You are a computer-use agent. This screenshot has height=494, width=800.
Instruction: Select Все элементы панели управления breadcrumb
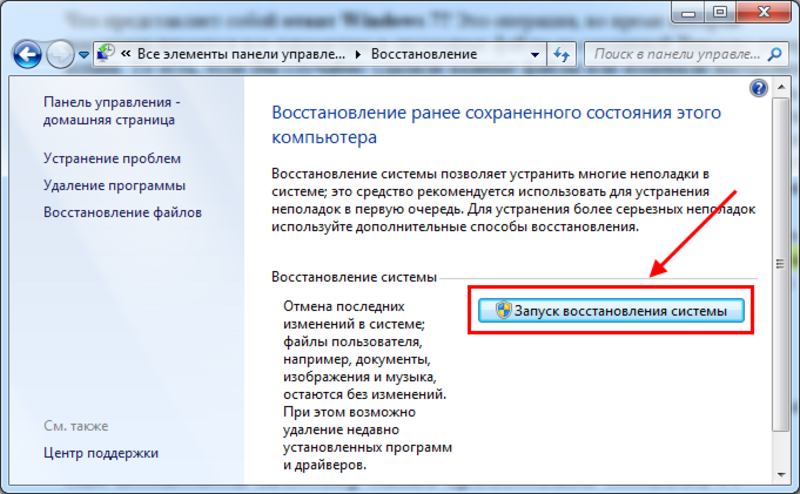241,54
